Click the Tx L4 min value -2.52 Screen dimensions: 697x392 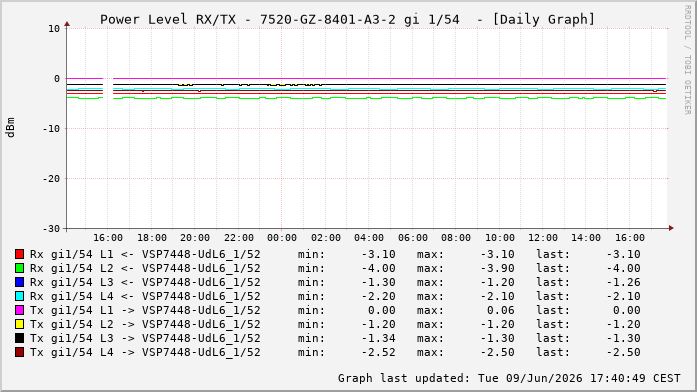pos(378,352)
